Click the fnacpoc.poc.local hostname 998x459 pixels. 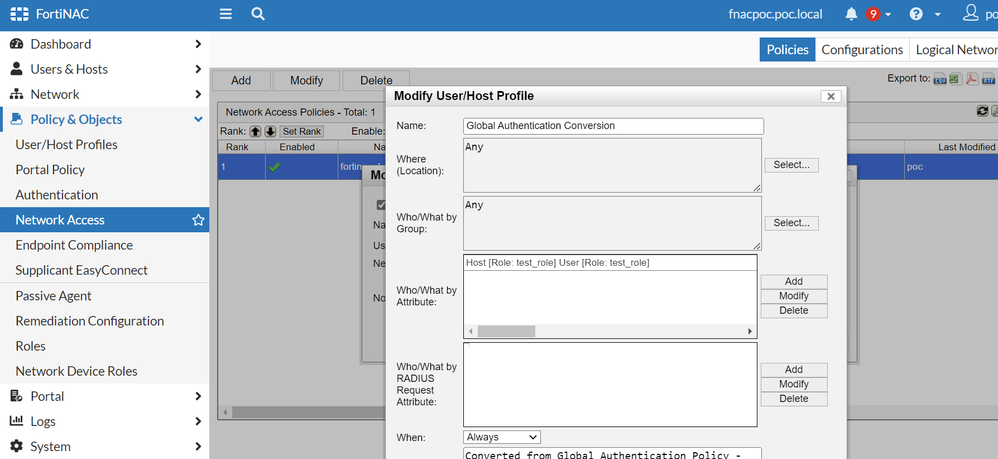click(x=775, y=14)
